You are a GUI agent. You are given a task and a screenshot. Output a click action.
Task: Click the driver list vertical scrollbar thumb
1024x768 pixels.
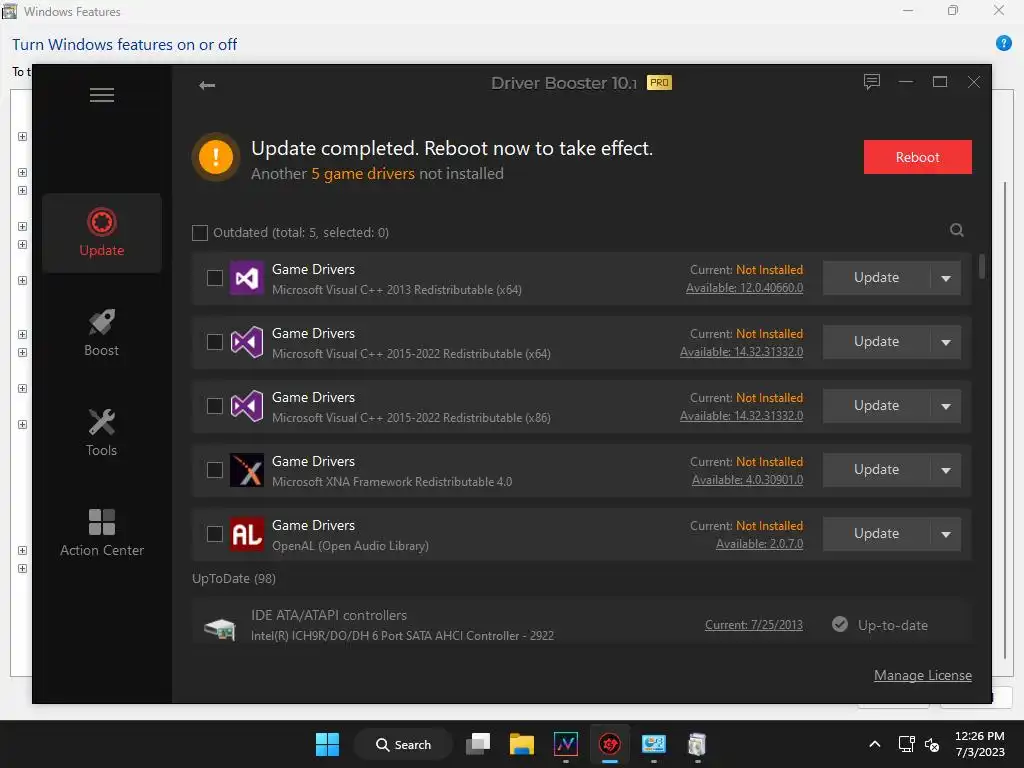pyautogui.click(x=982, y=266)
